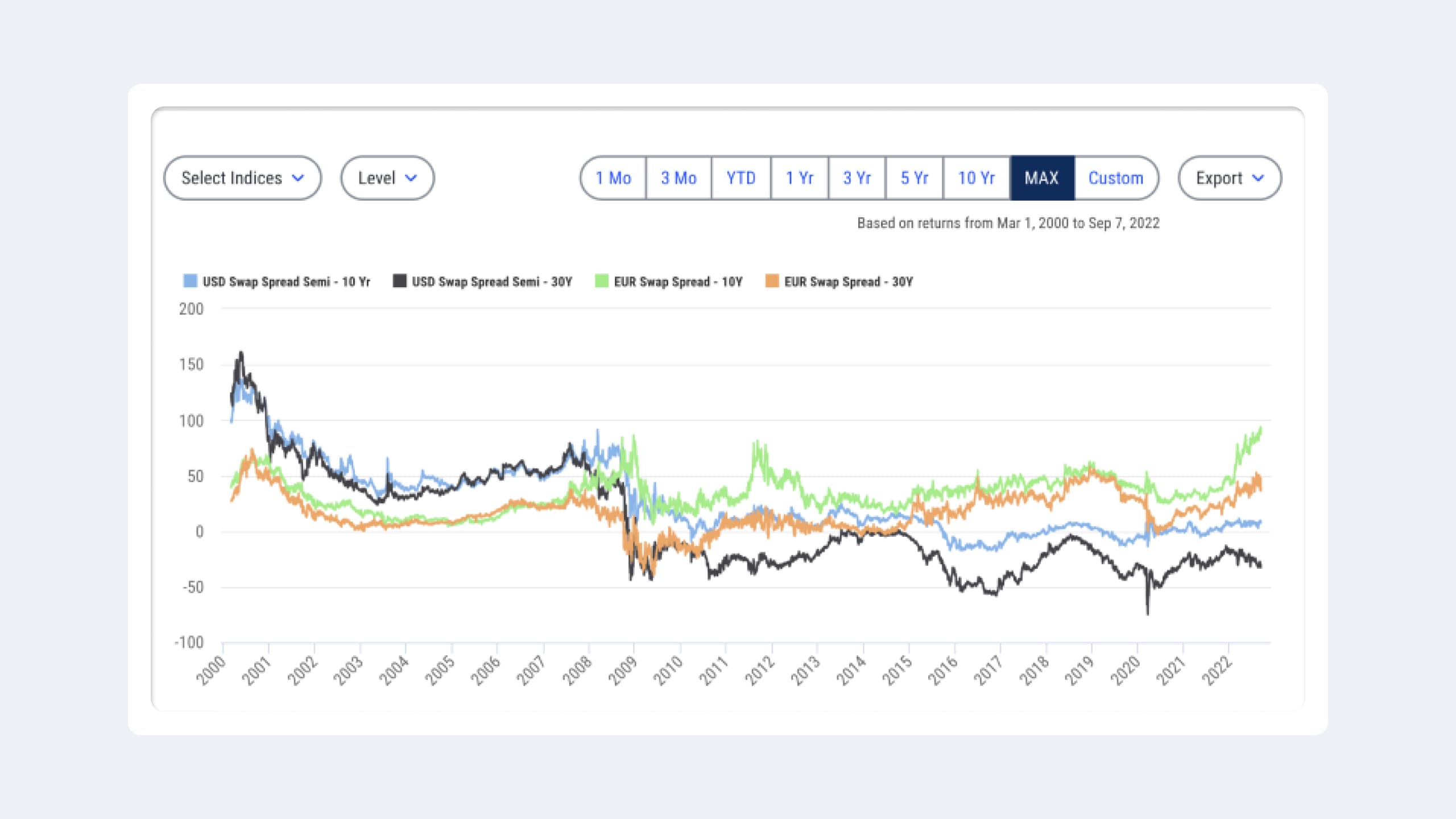Screen dimensions: 1456x819
Task: Select the 10 Yr time range
Action: point(976,178)
